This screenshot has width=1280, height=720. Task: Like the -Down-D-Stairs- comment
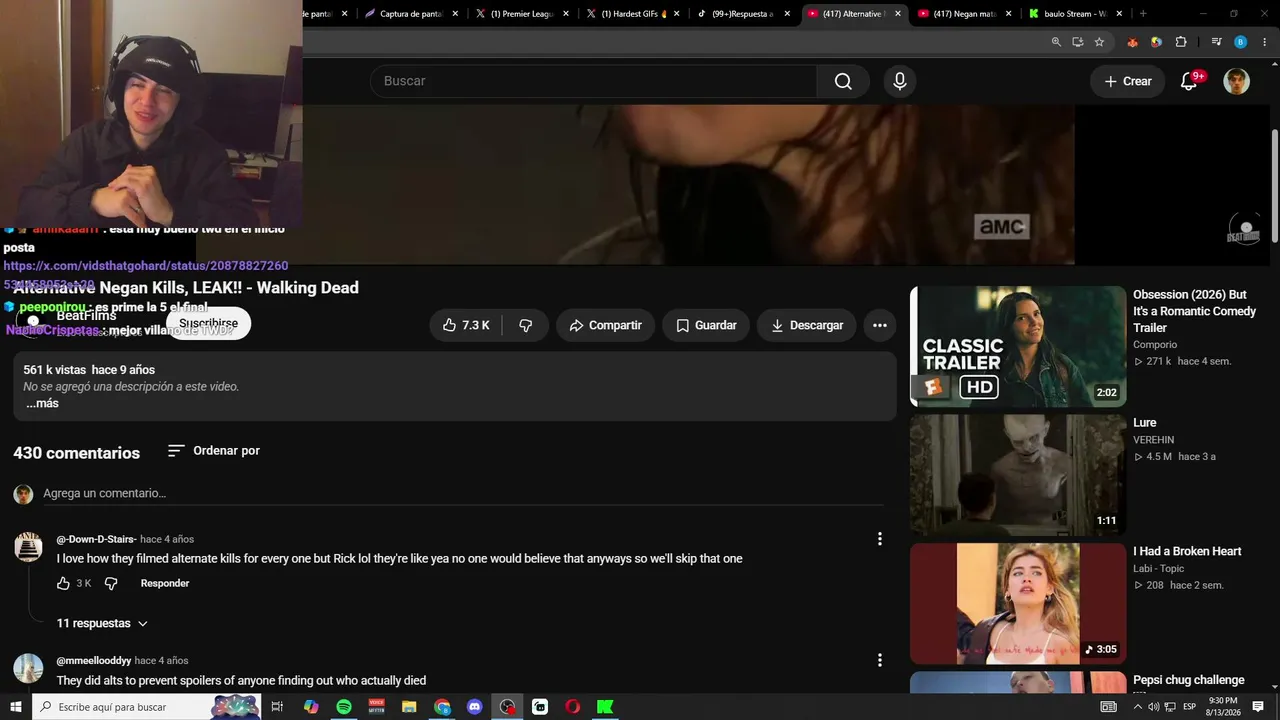point(63,583)
